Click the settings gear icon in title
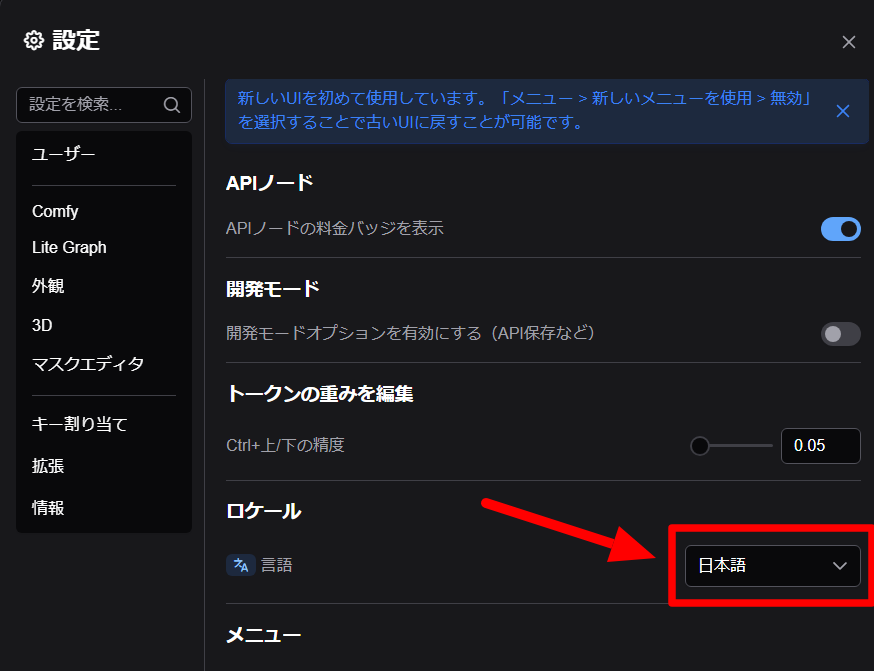The width and height of the screenshot is (874, 671). 34,41
